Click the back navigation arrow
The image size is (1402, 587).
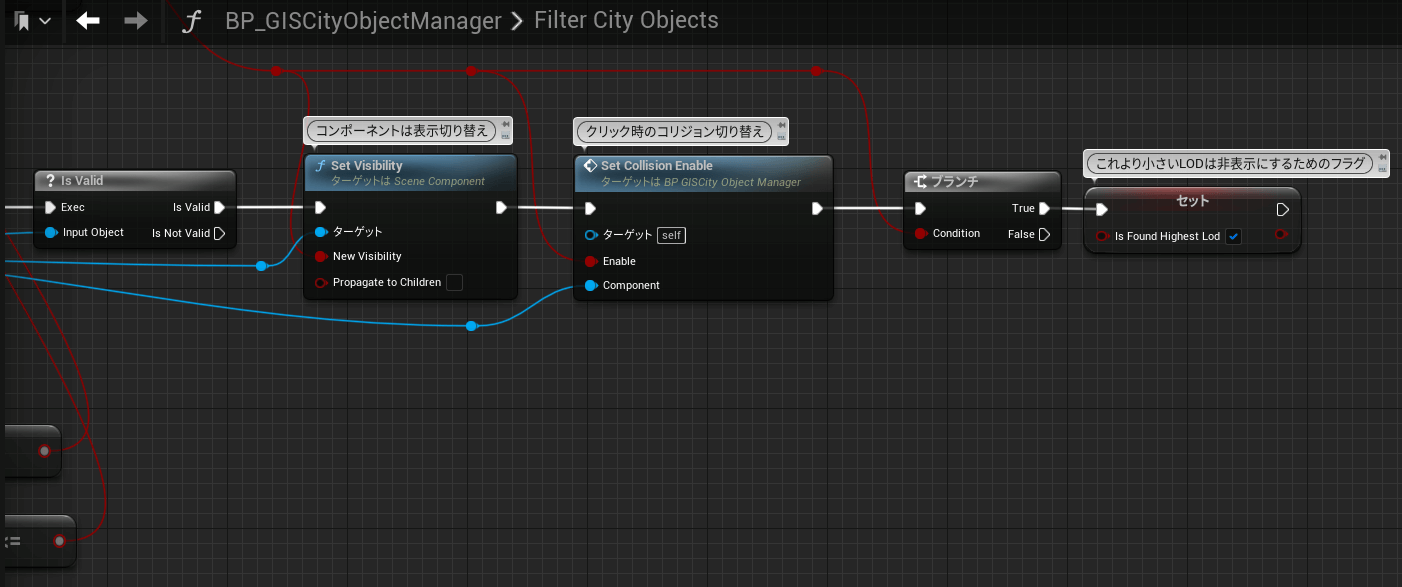click(88, 21)
